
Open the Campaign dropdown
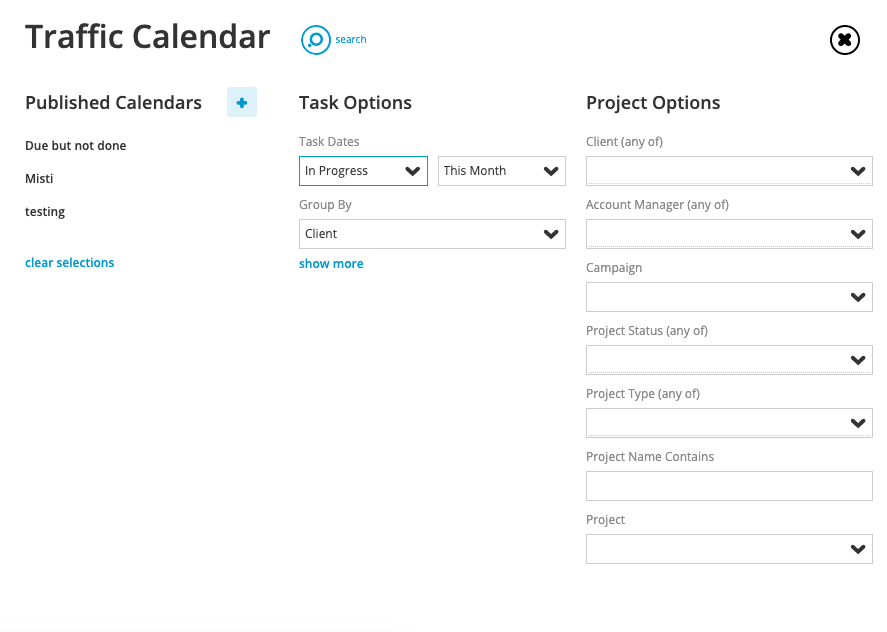click(729, 297)
